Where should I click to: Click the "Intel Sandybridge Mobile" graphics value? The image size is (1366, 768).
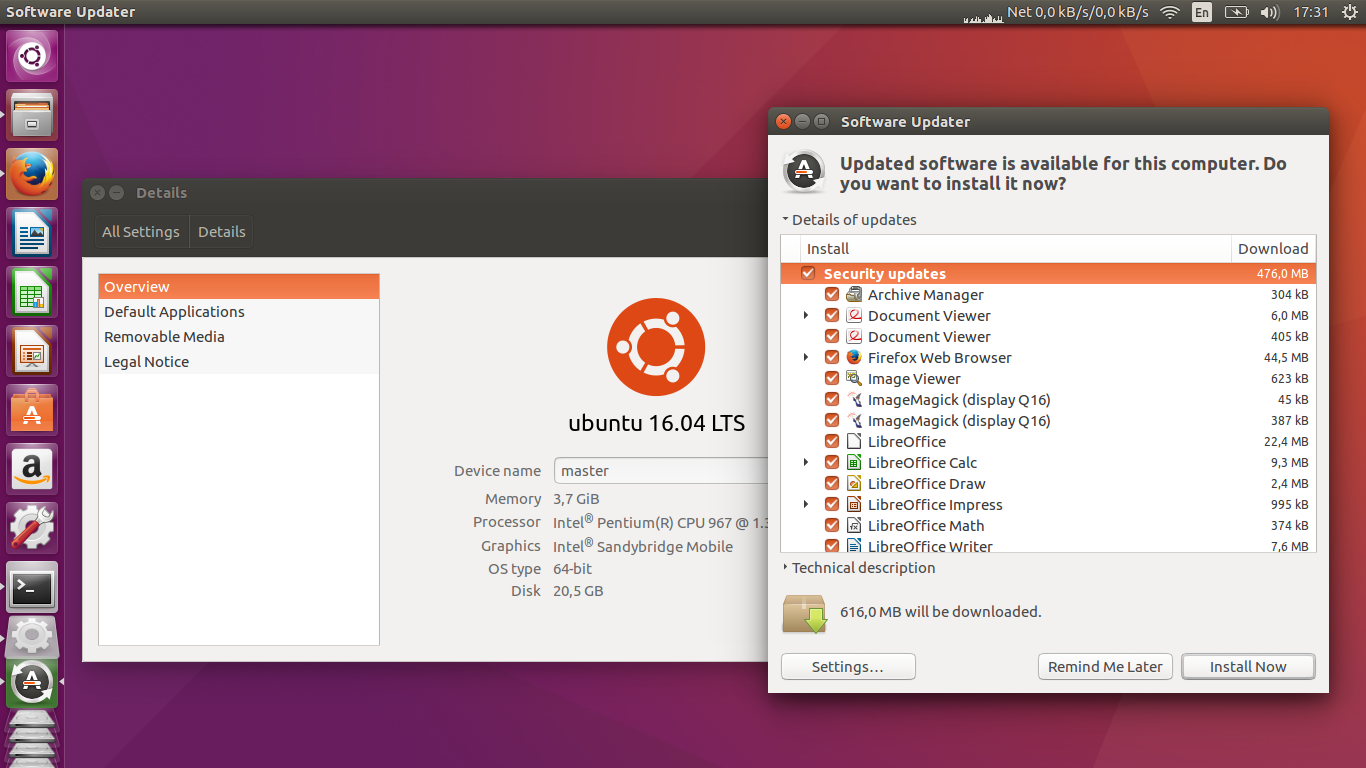(643, 546)
